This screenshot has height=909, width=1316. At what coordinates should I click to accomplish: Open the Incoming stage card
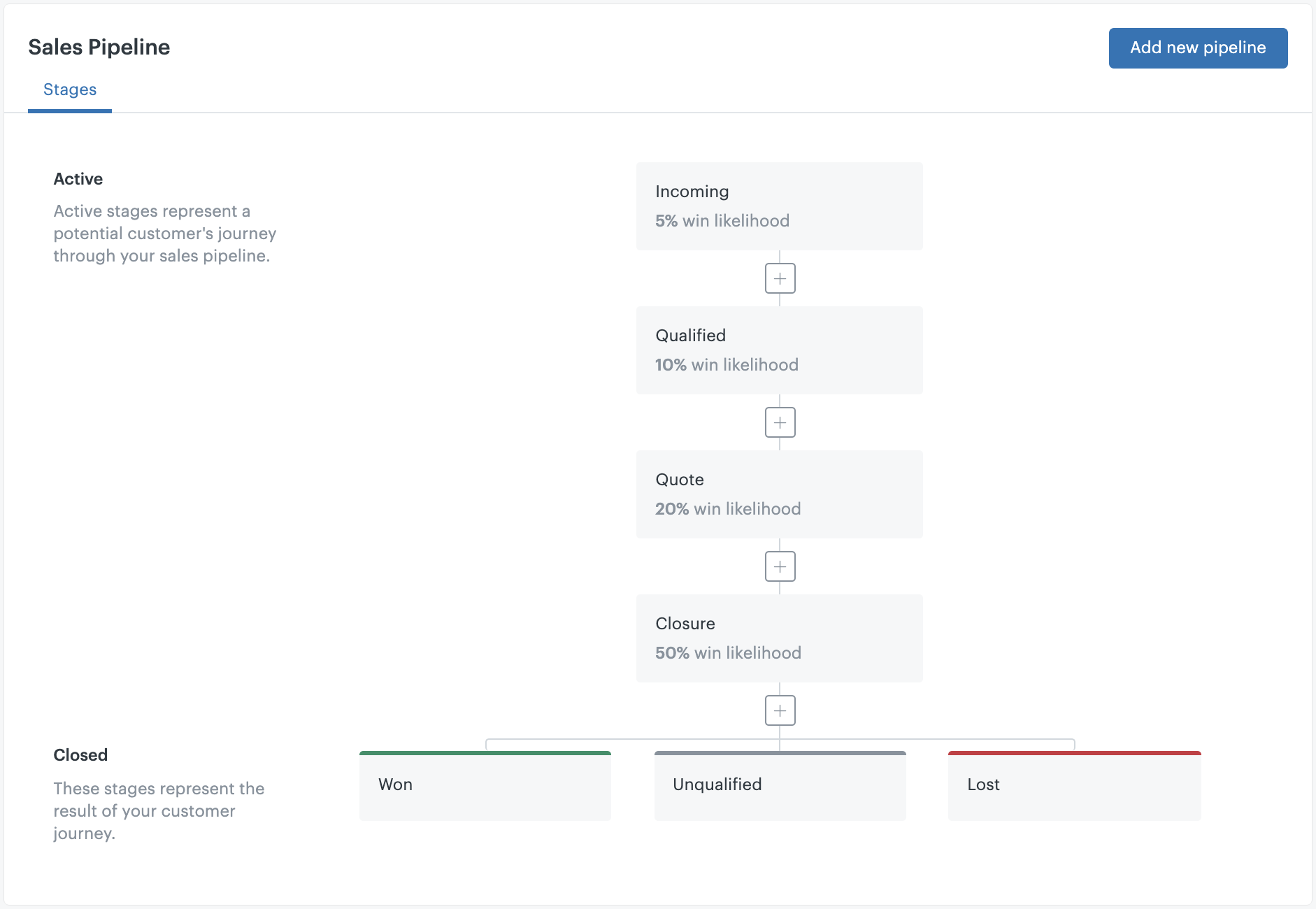click(x=779, y=206)
